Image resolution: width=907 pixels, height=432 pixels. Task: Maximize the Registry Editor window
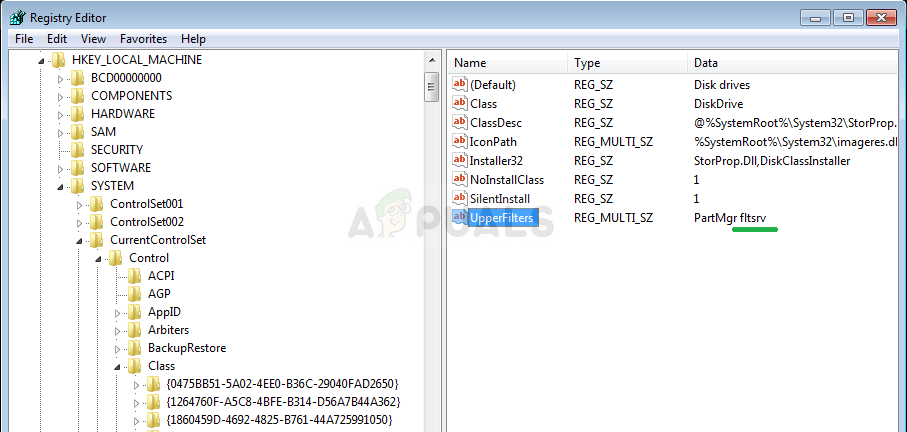849,18
